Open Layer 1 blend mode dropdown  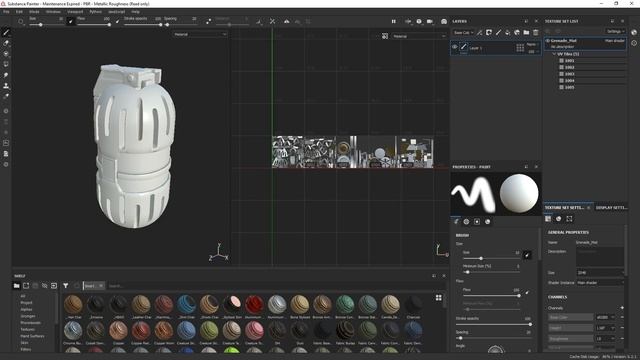[x=531, y=44]
